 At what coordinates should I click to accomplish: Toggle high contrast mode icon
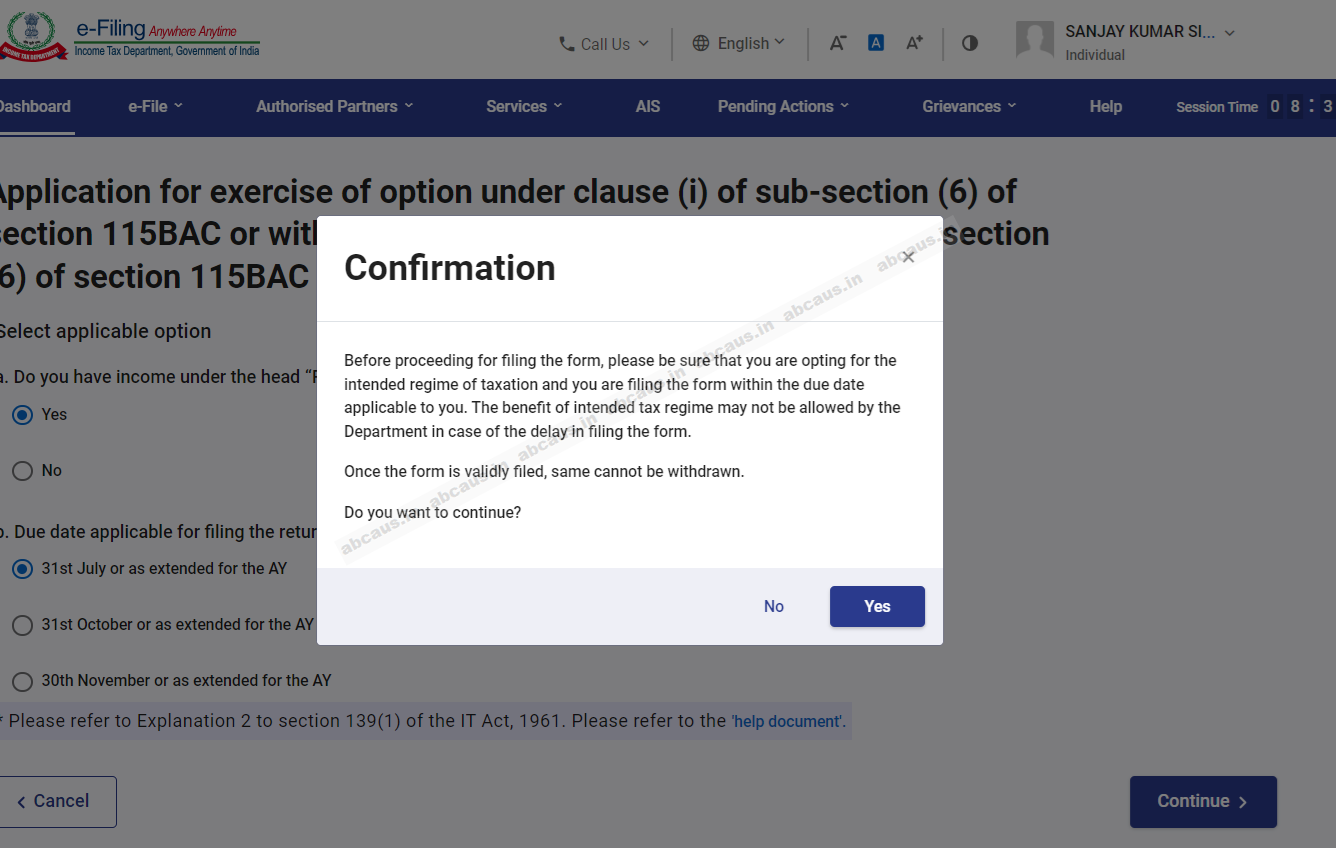point(970,43)
